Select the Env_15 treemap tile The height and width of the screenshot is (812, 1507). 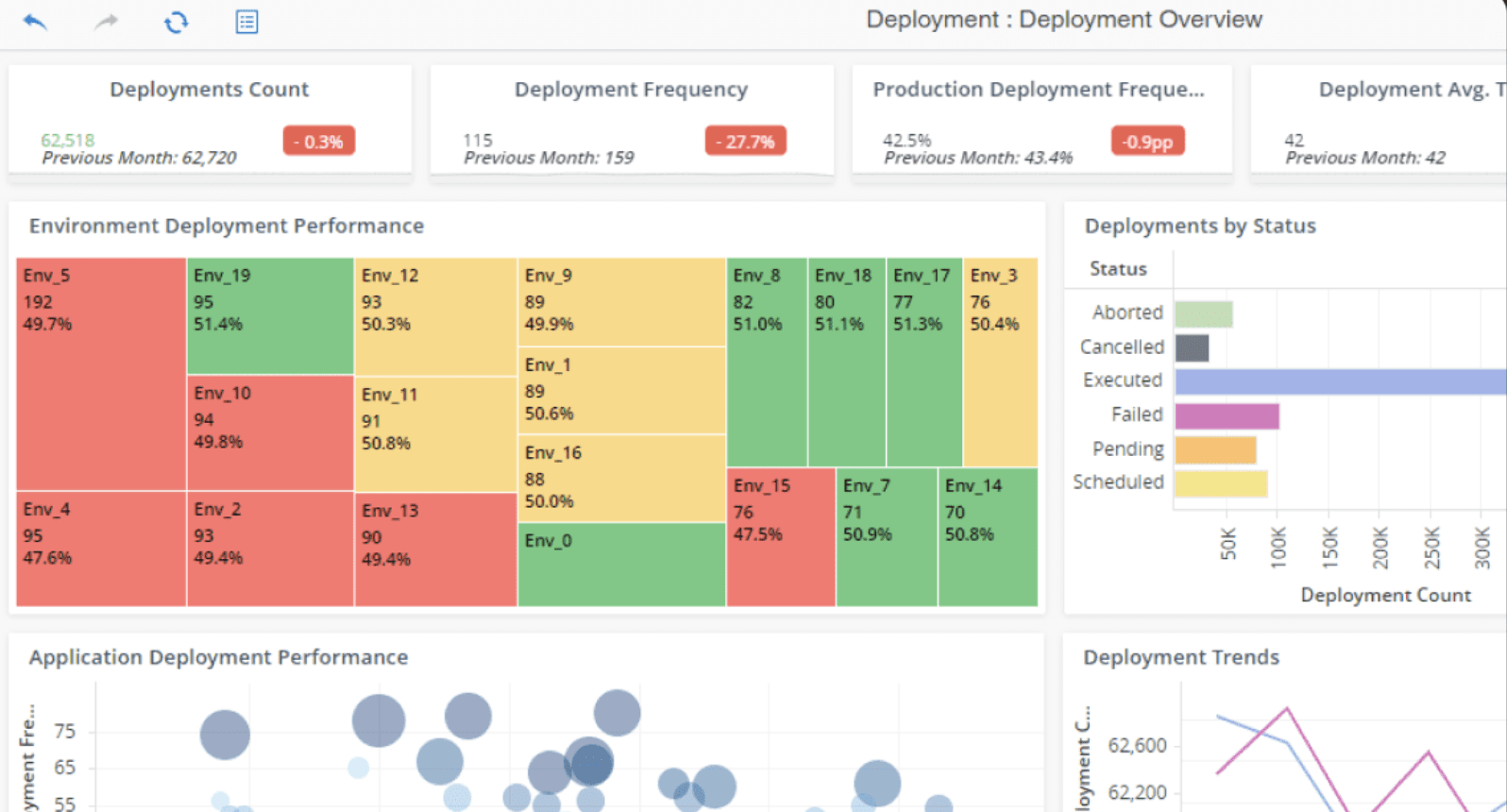tap(781, 537)
